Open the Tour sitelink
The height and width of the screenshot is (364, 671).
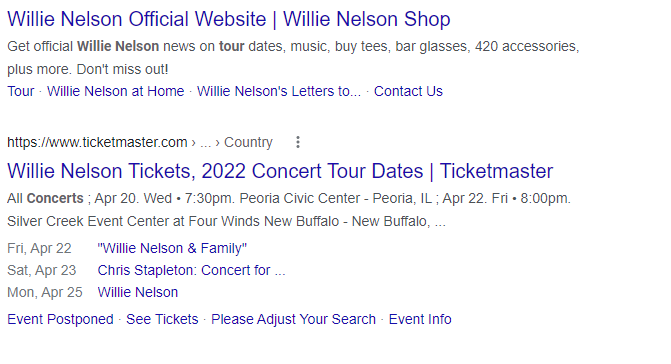(x=21, y=91)
